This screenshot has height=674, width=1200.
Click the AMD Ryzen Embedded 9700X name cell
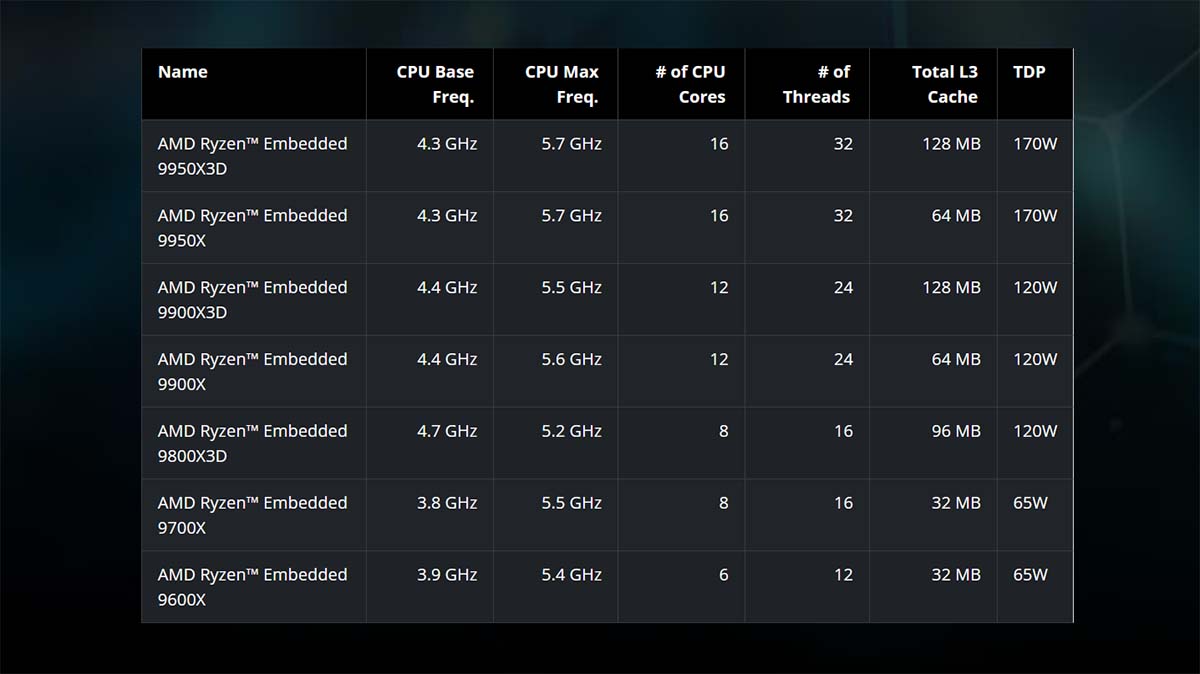point(252,516)
